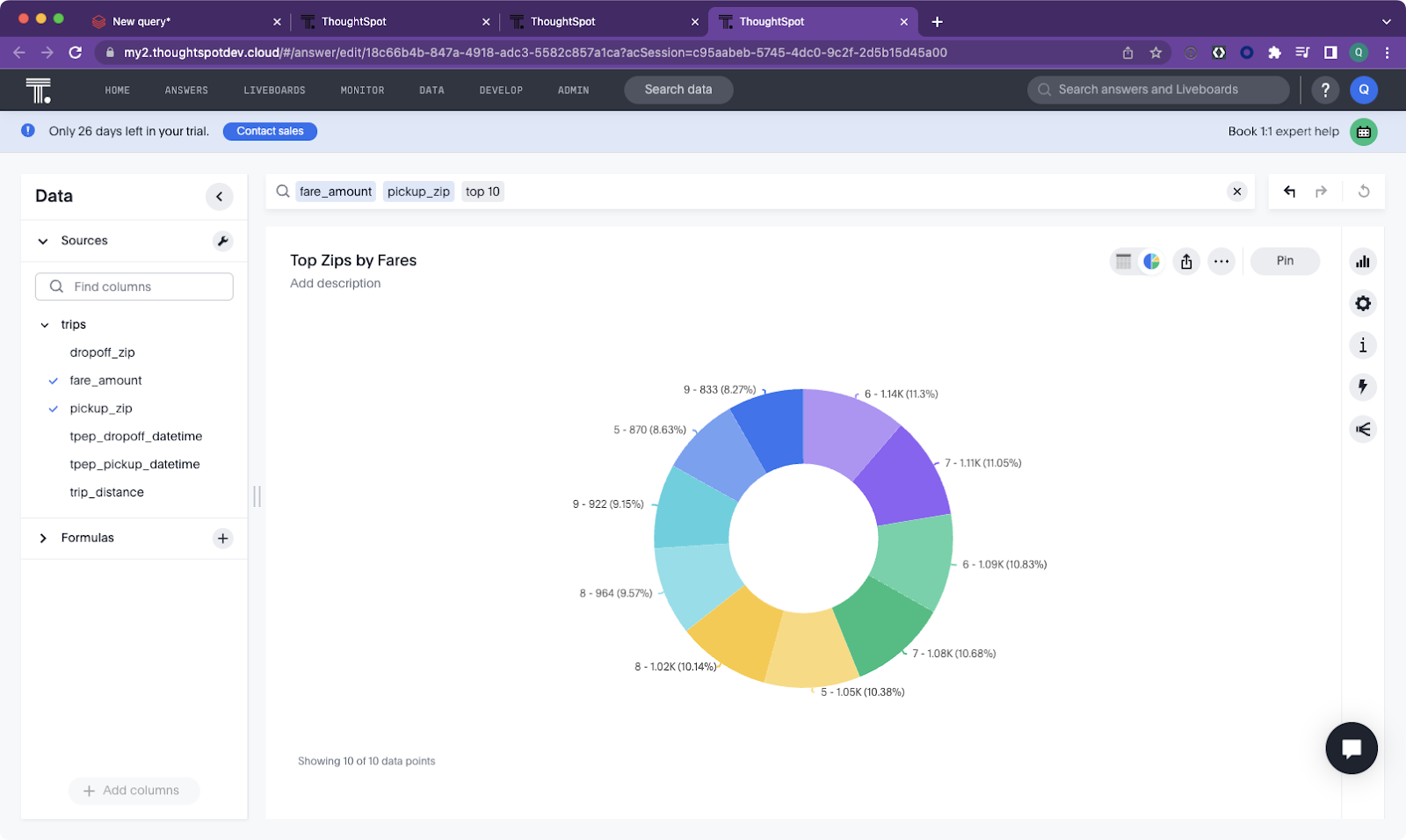This screenshot has height=840, width=1406.
Task: Click the Contact sales button
Action: click(270, 131)
